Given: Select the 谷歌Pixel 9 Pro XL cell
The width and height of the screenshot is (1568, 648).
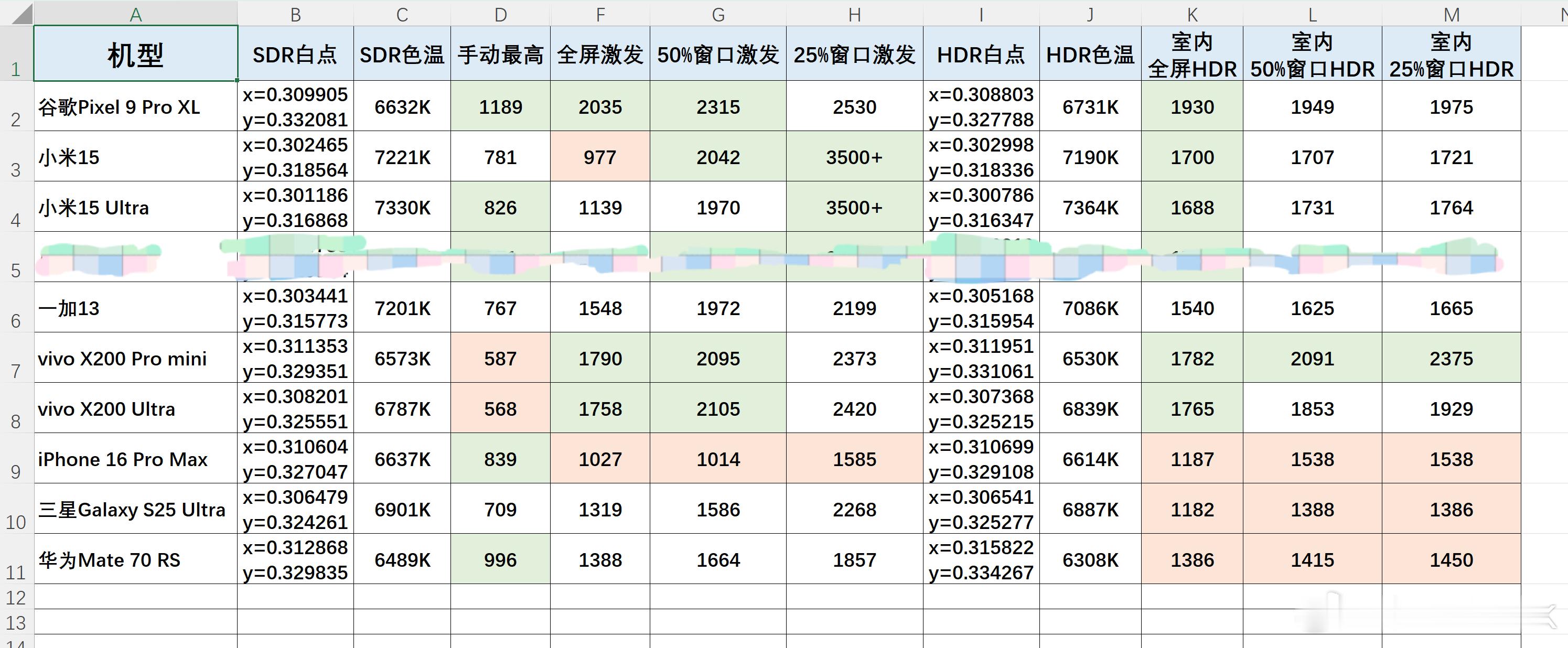Looking at the screenshot, I should click(x=136, y=106).
